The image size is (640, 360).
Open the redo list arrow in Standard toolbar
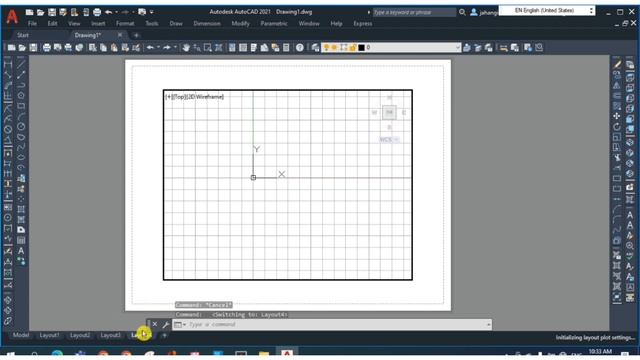click(175, 48)
